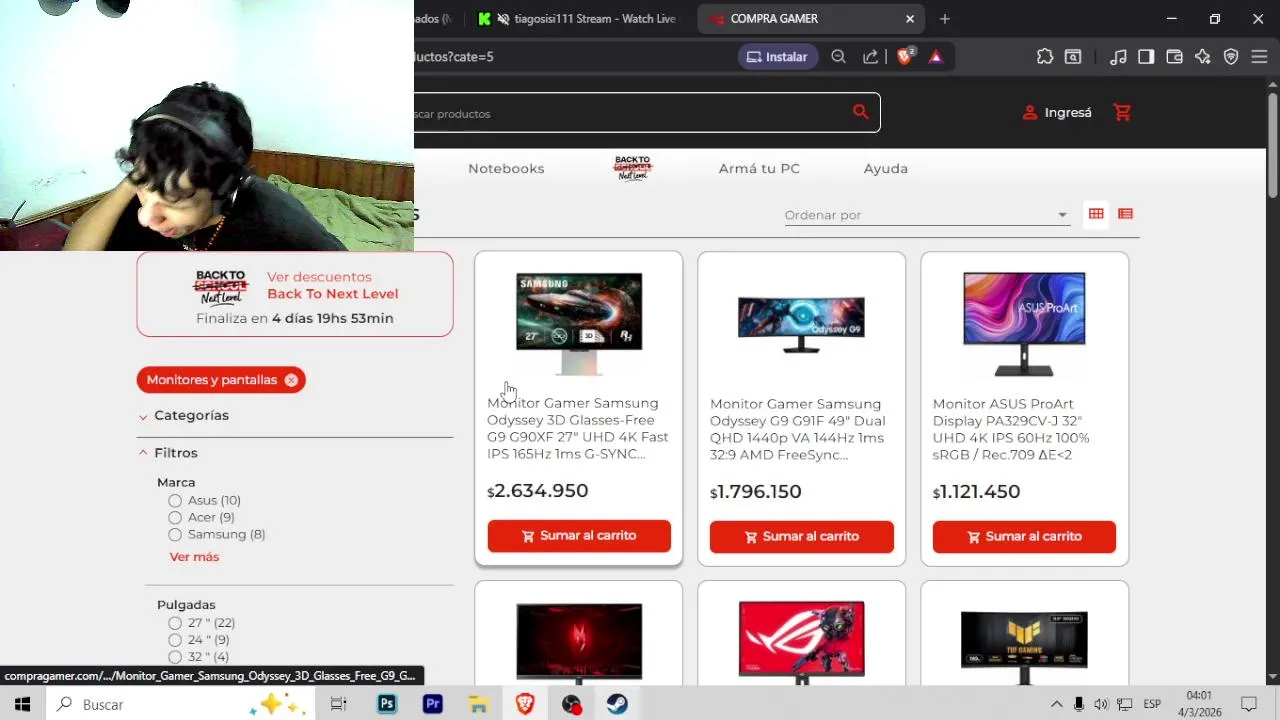Click the product search input field
The width and height of the screenshot is (1280, 720).
pyautogui.click(x=630, y=113)
